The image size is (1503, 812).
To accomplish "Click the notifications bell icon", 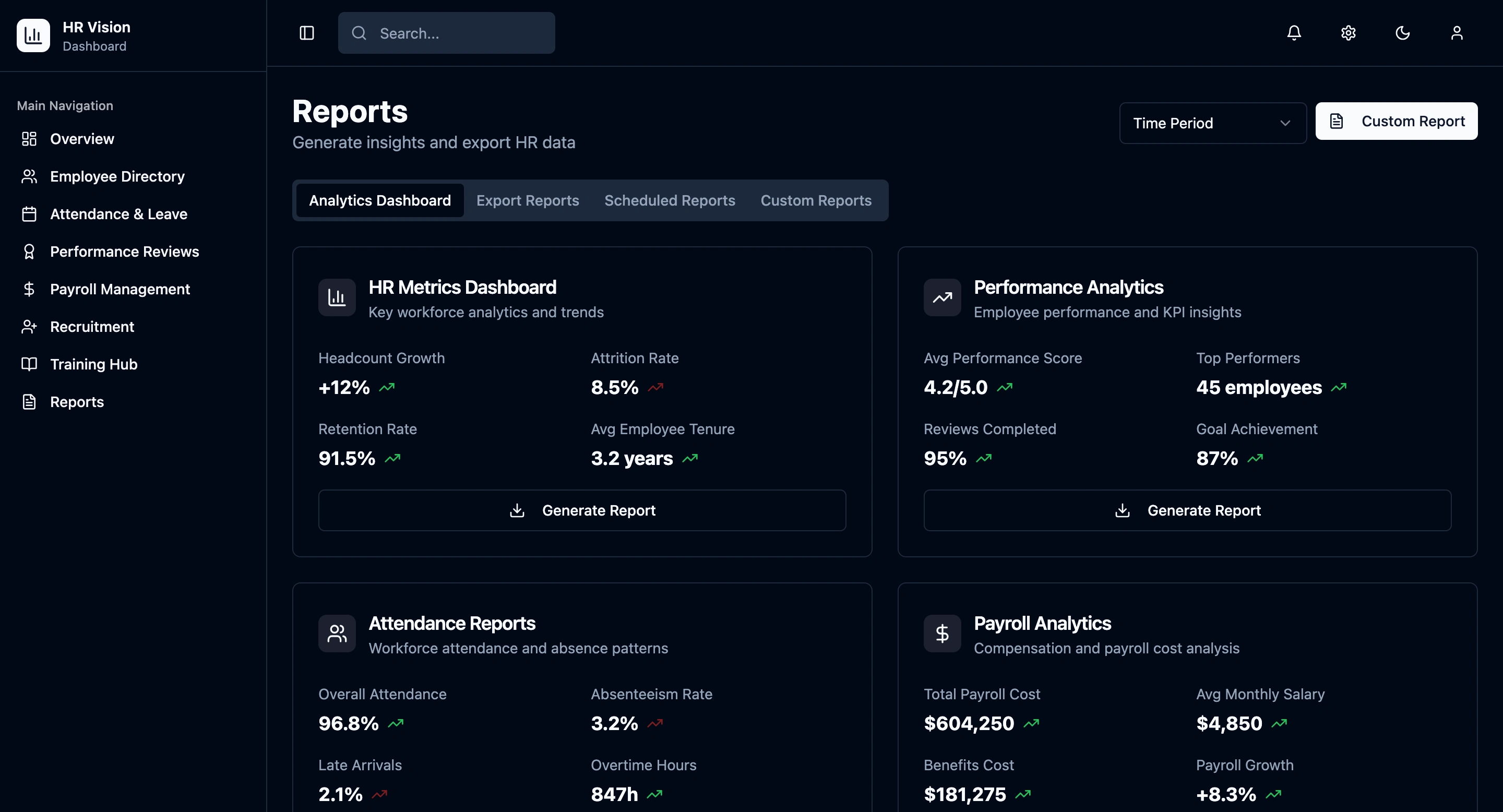I will 1294,33.
